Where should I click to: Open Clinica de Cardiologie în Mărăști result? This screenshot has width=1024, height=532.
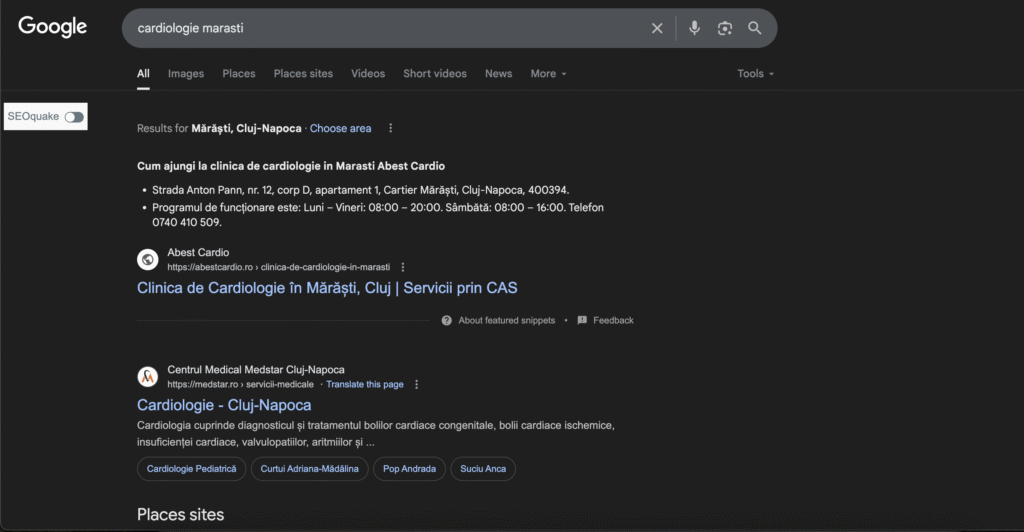point(327,288)
